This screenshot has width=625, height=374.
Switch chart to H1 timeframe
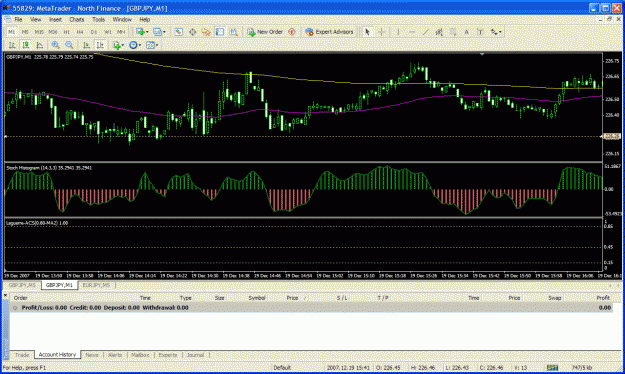point(67,32)
